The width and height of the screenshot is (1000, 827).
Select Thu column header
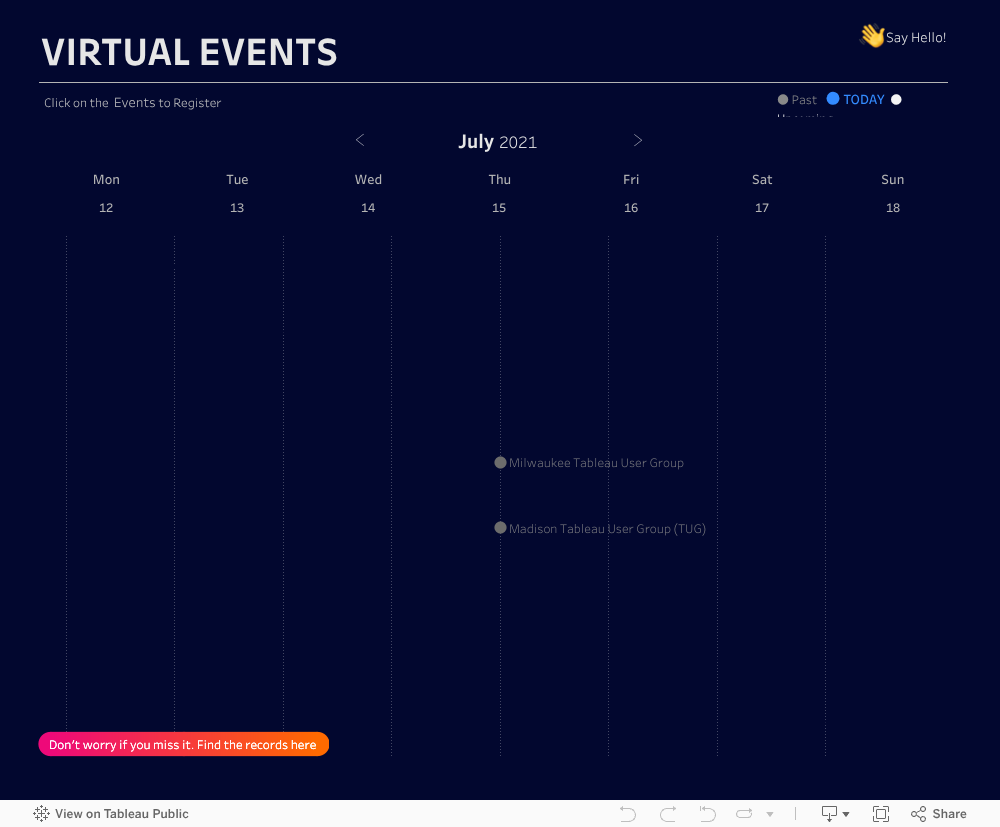[x=499, y=179]
